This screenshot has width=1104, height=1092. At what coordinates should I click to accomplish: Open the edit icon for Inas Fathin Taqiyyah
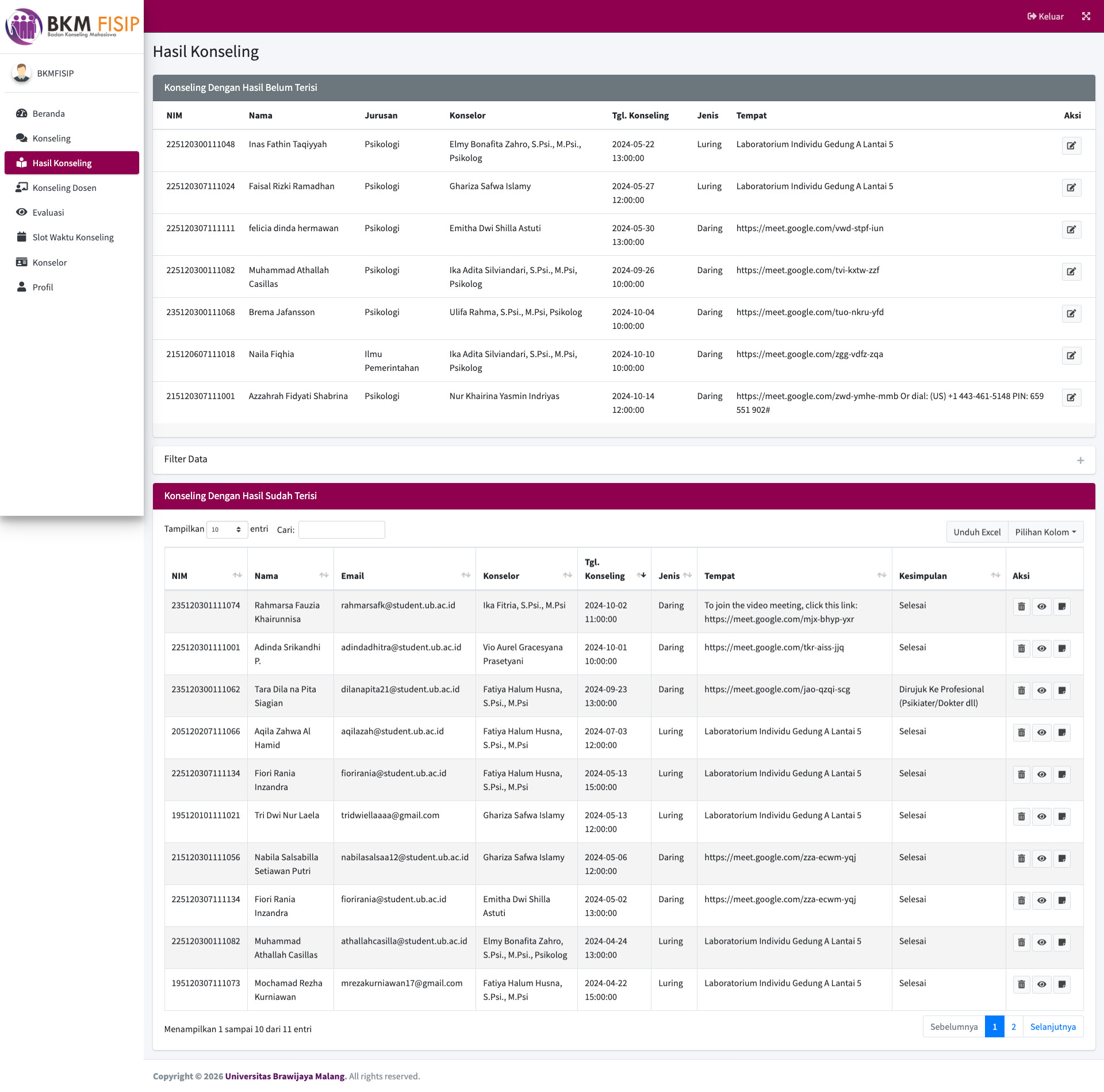[1071, 145]
